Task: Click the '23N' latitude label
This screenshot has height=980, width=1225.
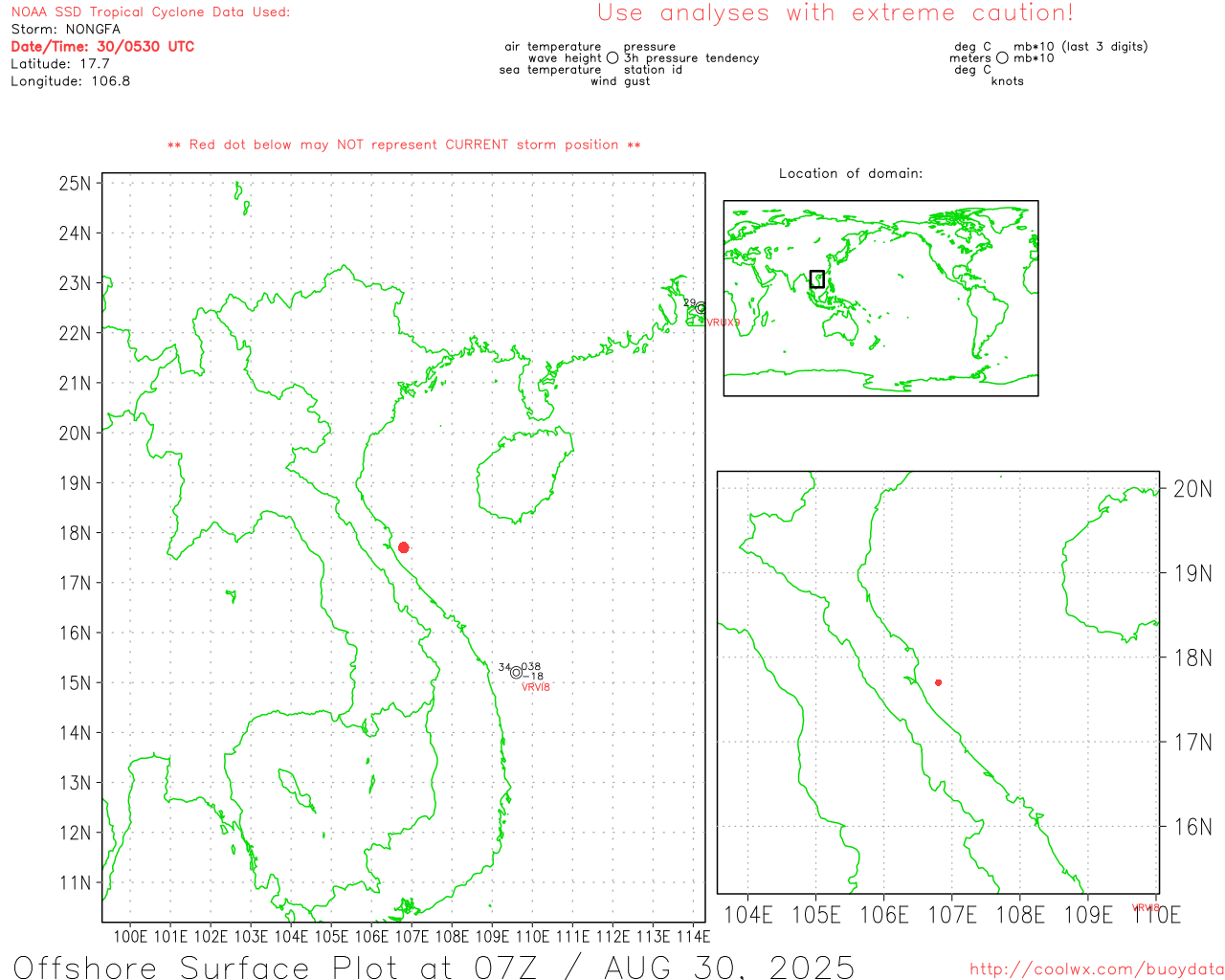Action: 76,283
